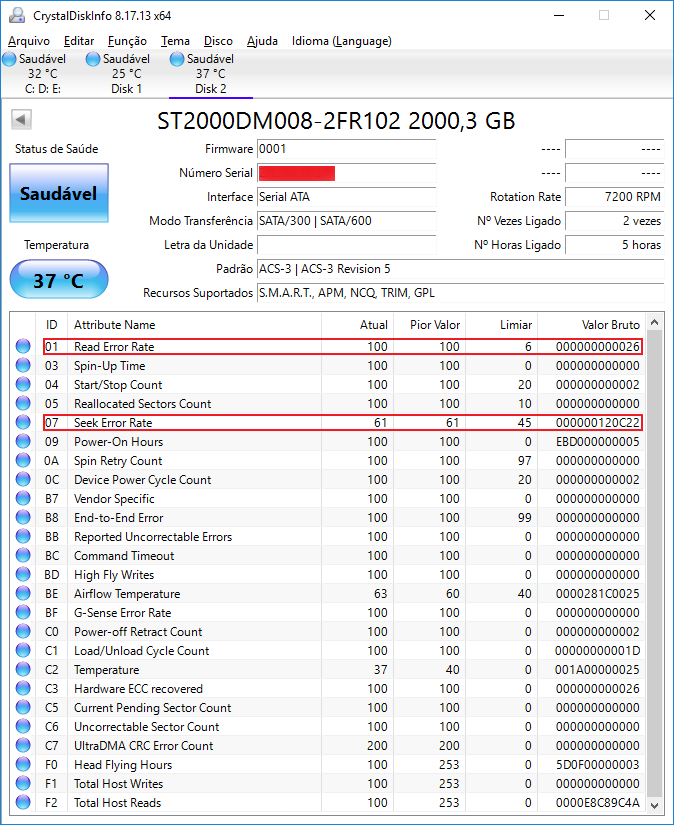Click the previous disk arrow button
The image size is (674, 832).
(x=22, y=119)
